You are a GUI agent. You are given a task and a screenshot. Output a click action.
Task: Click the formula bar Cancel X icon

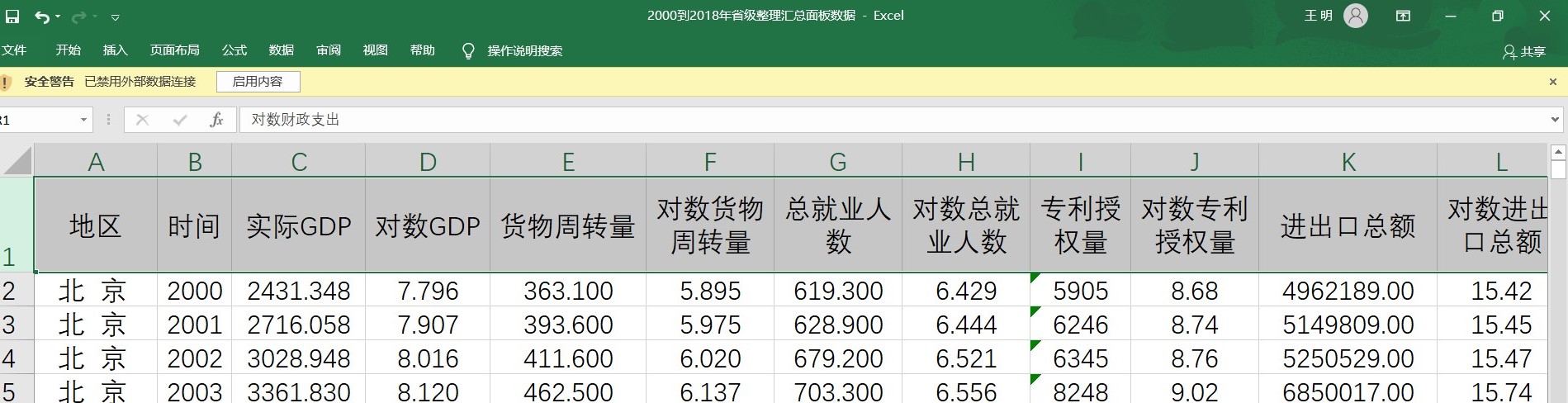tap(142, 120)
